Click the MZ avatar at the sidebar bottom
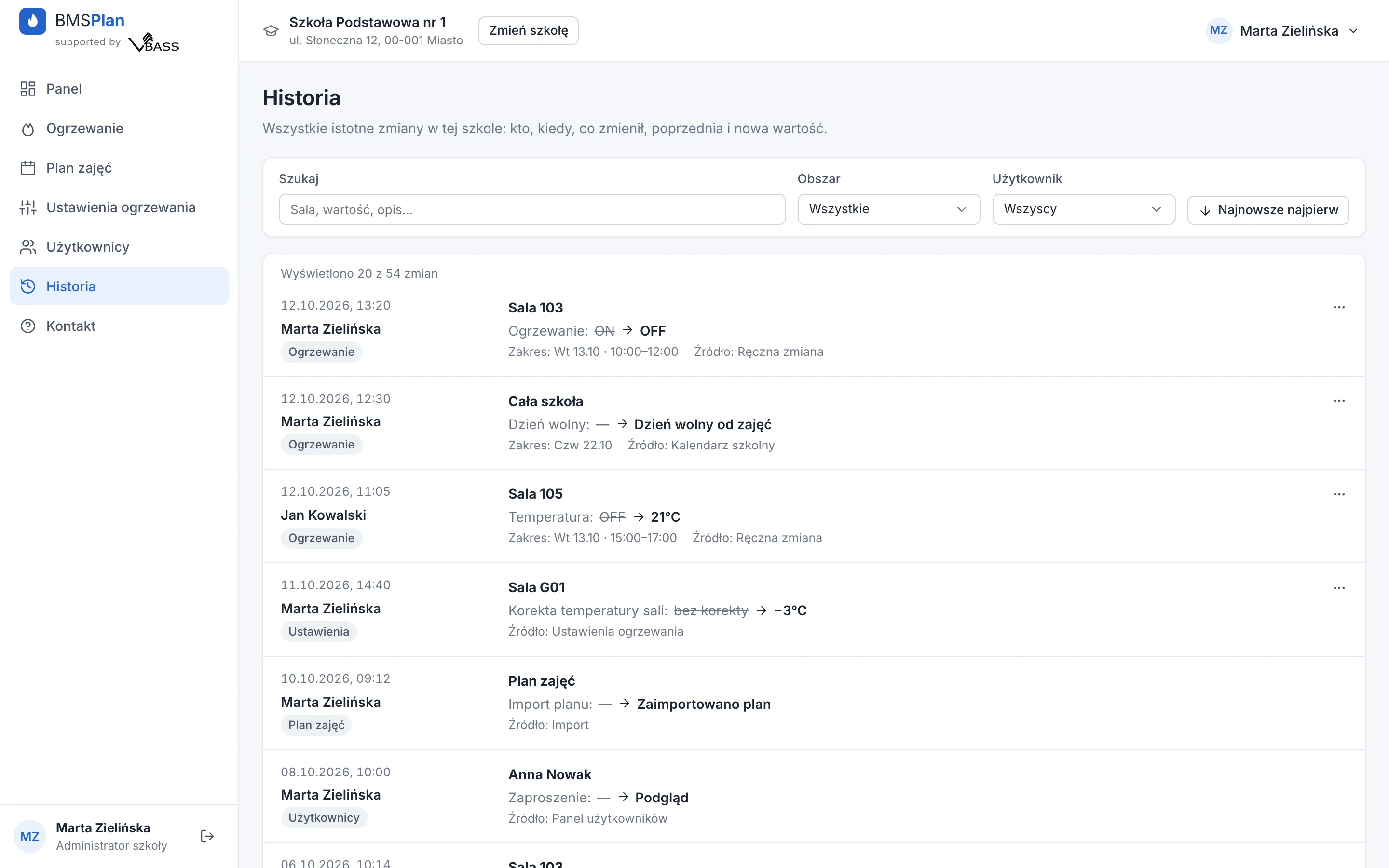 coord(29,837)
